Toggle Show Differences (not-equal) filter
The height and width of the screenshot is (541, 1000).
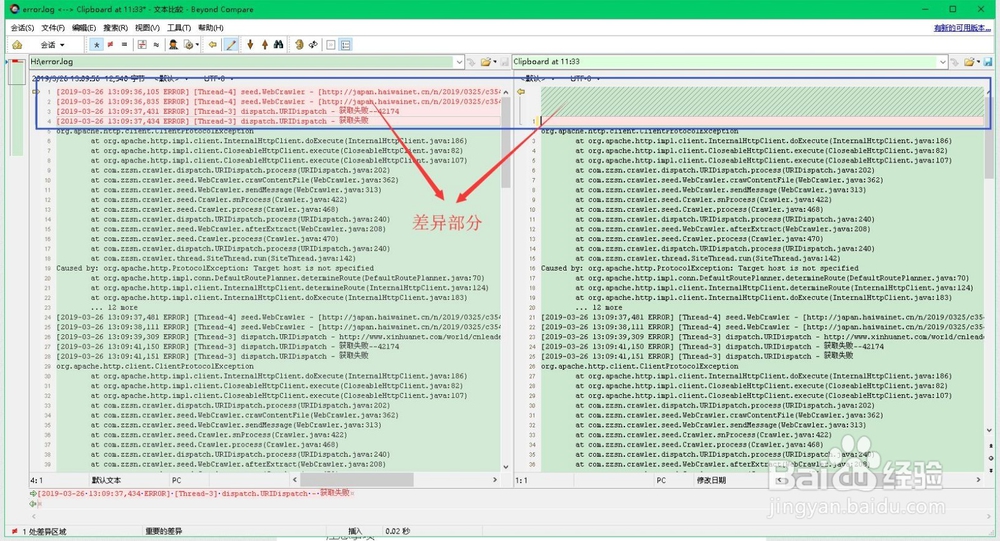pos(110,45)
